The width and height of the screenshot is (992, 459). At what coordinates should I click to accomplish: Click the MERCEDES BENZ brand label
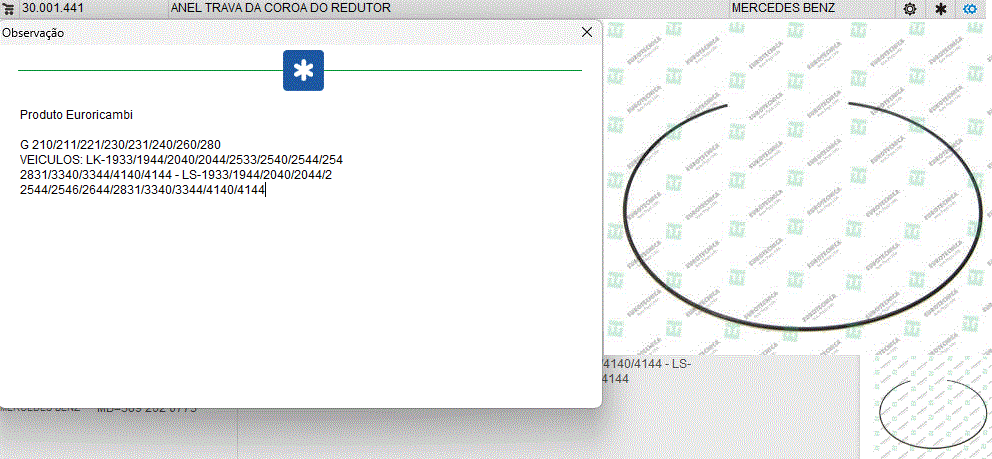[783, 8]
